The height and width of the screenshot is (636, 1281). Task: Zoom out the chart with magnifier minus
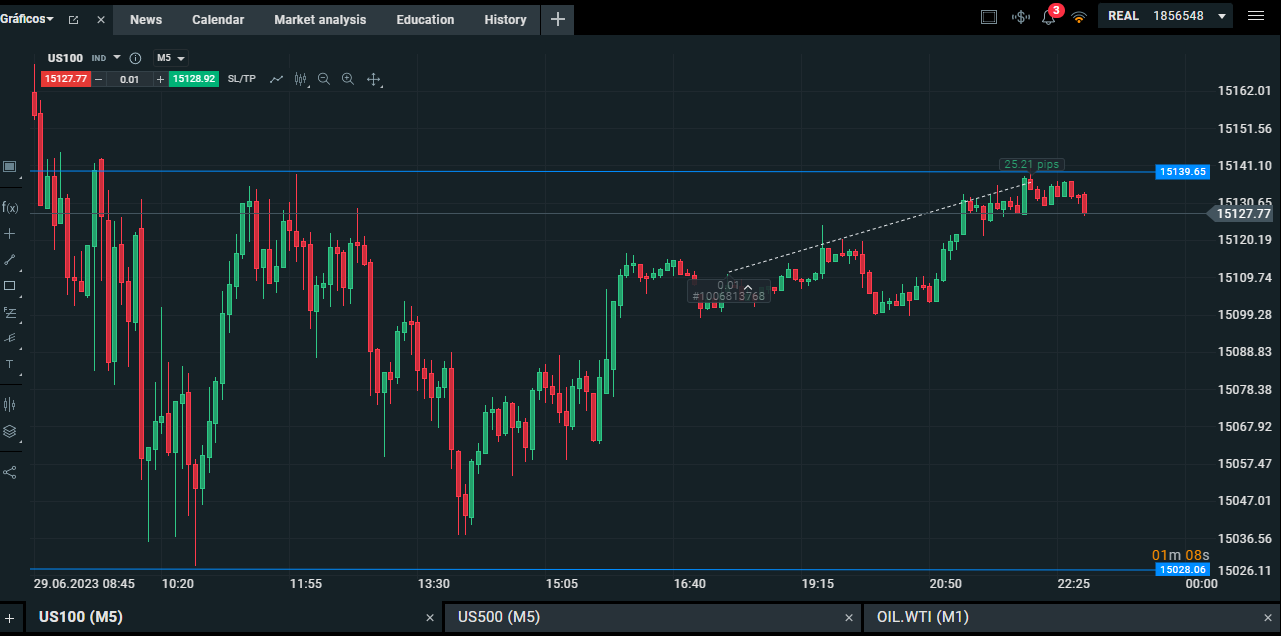click(324, 79)
